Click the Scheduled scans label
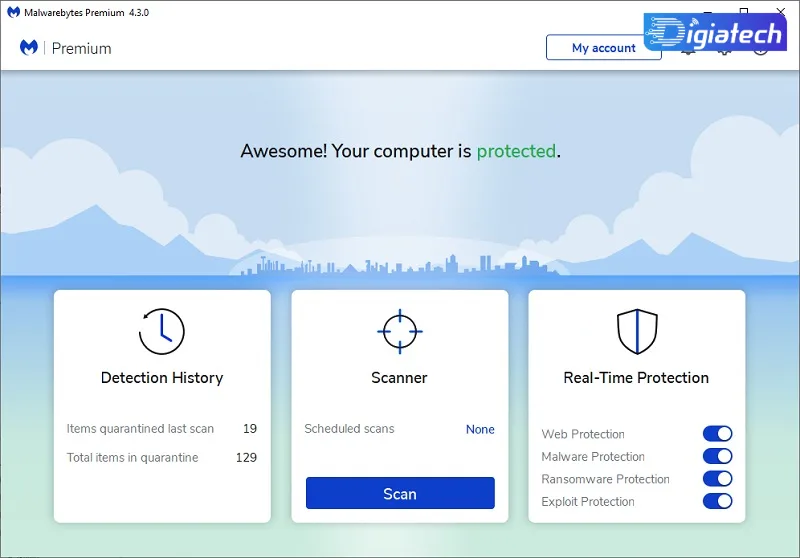 point(349,428)
